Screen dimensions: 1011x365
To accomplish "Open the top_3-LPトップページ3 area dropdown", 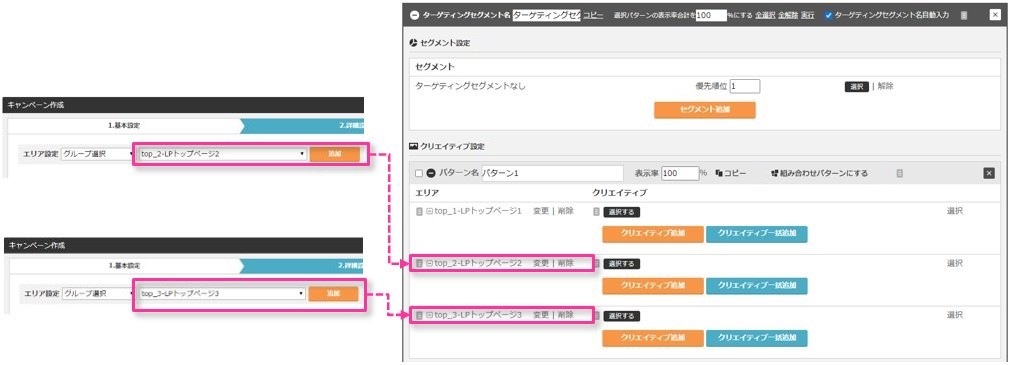I will [x=222, y=293].
